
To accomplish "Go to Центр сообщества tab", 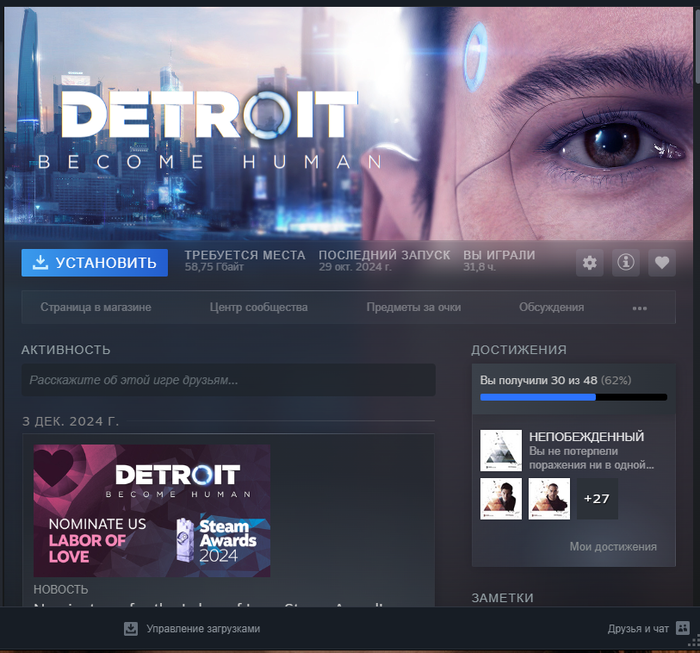I will point(258,307).
